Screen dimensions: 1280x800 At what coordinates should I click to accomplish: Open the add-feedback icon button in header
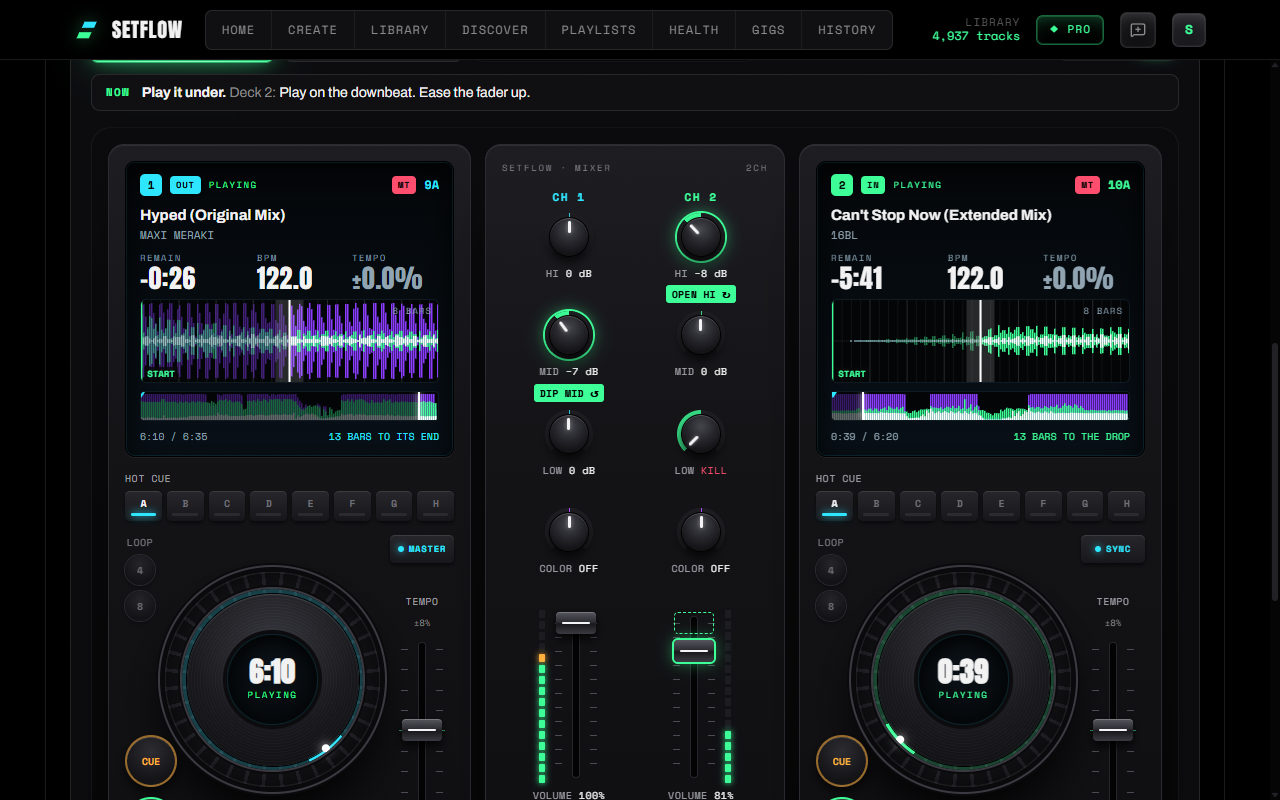tap(1137, 30)
